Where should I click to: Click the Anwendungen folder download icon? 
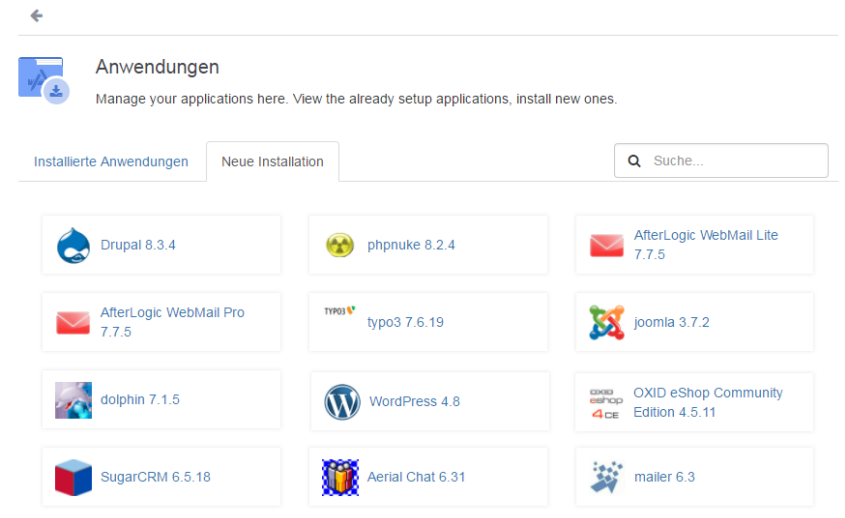click(x=44, y=80)
